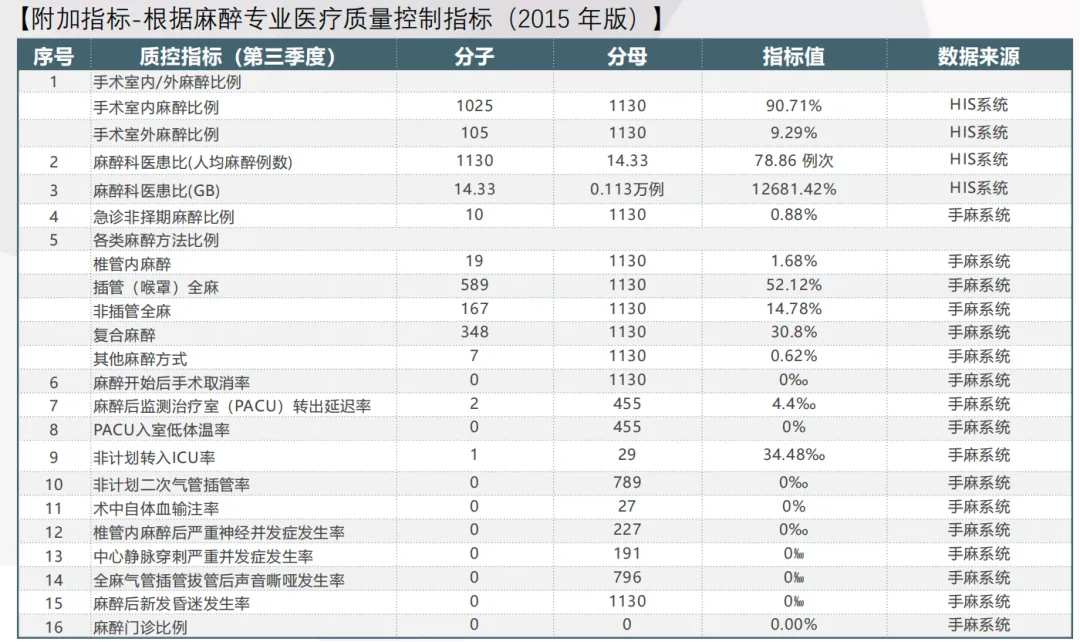1080x642 pixels.
Task: Click the value 12681.42%
Action: (793, 189)
